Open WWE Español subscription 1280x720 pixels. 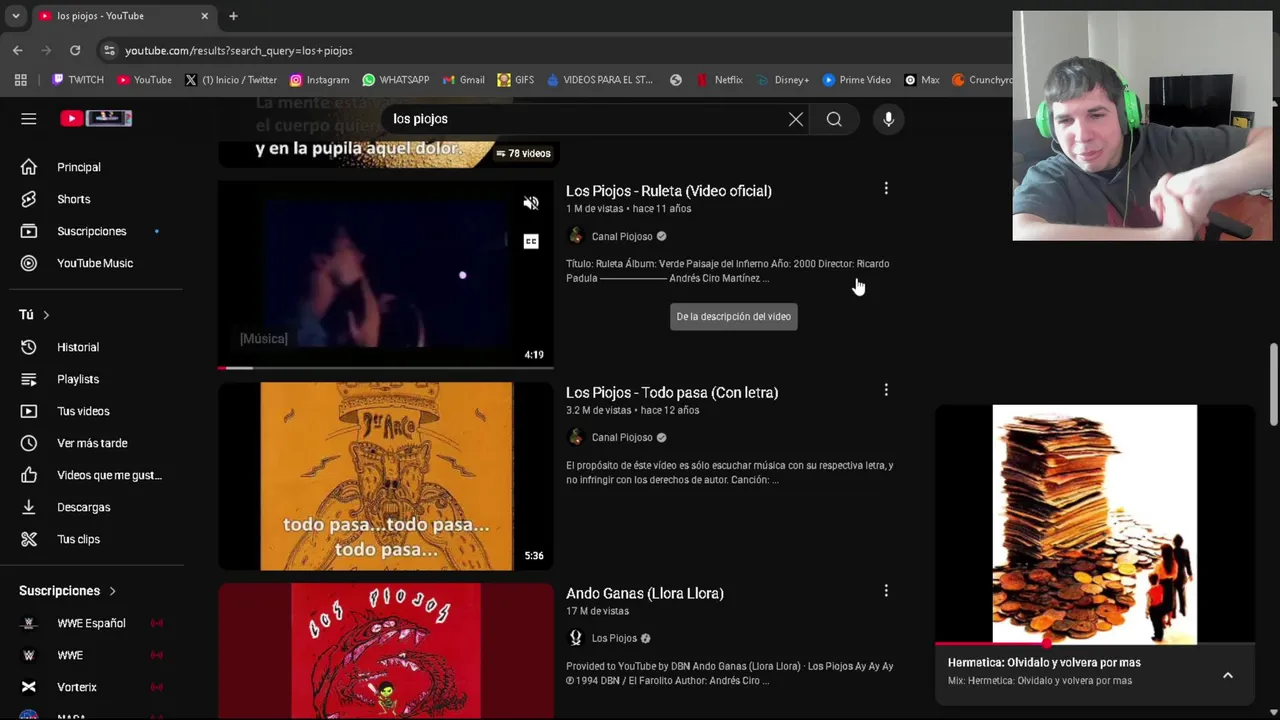(92, 623)
